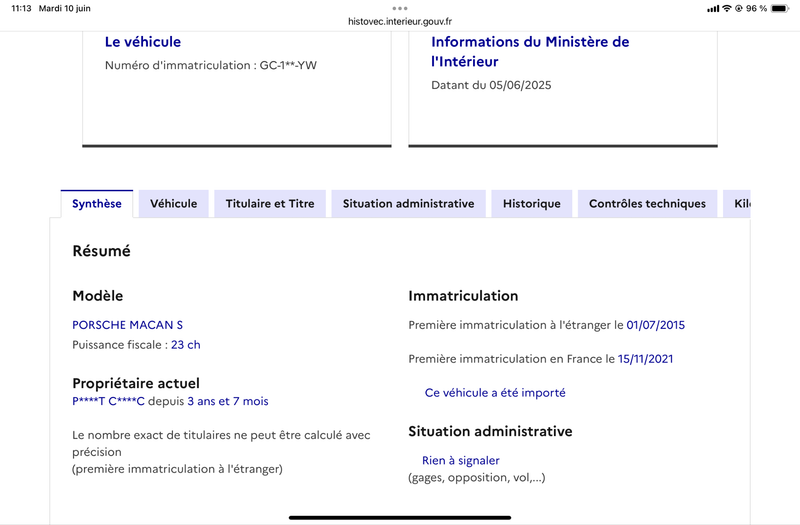800x525 pixels.
Task: Click the '23 ch' fiscal power value
Action: pyautogui.click(x=186, y=345)
